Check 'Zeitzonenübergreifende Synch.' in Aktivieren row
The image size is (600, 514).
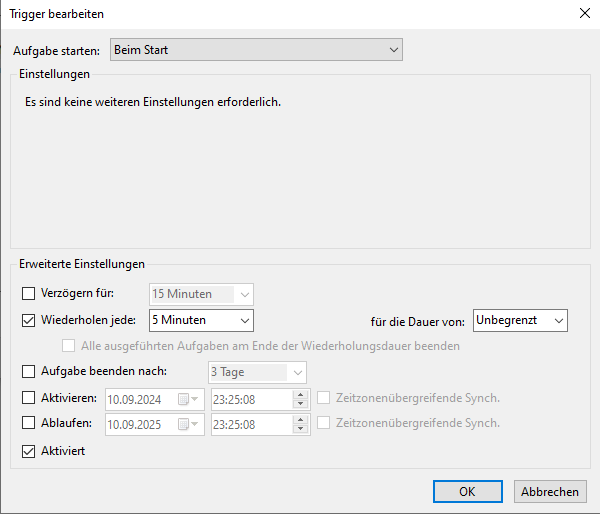pos(323,398)
